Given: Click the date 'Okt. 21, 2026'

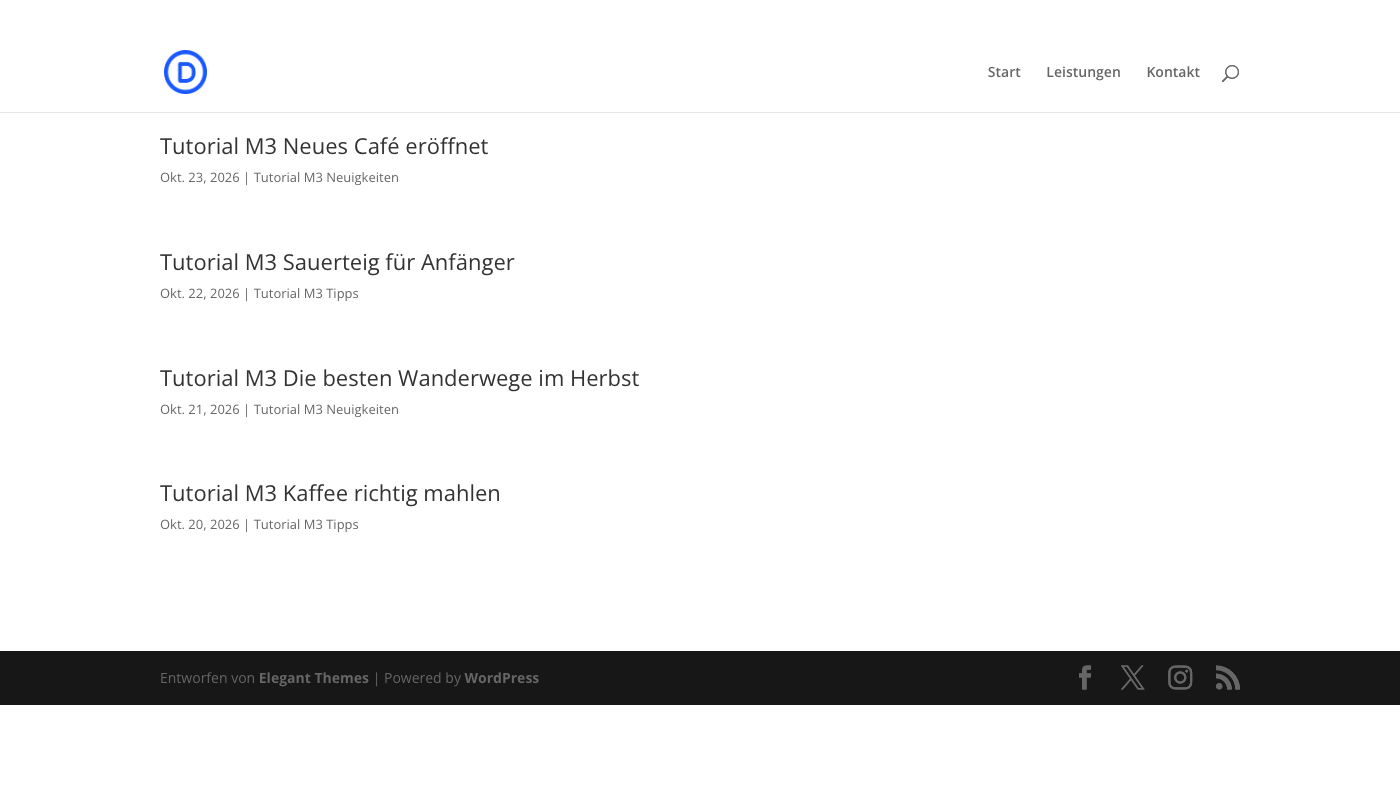Looking at the screenshot, I should [x=200, y=409].
